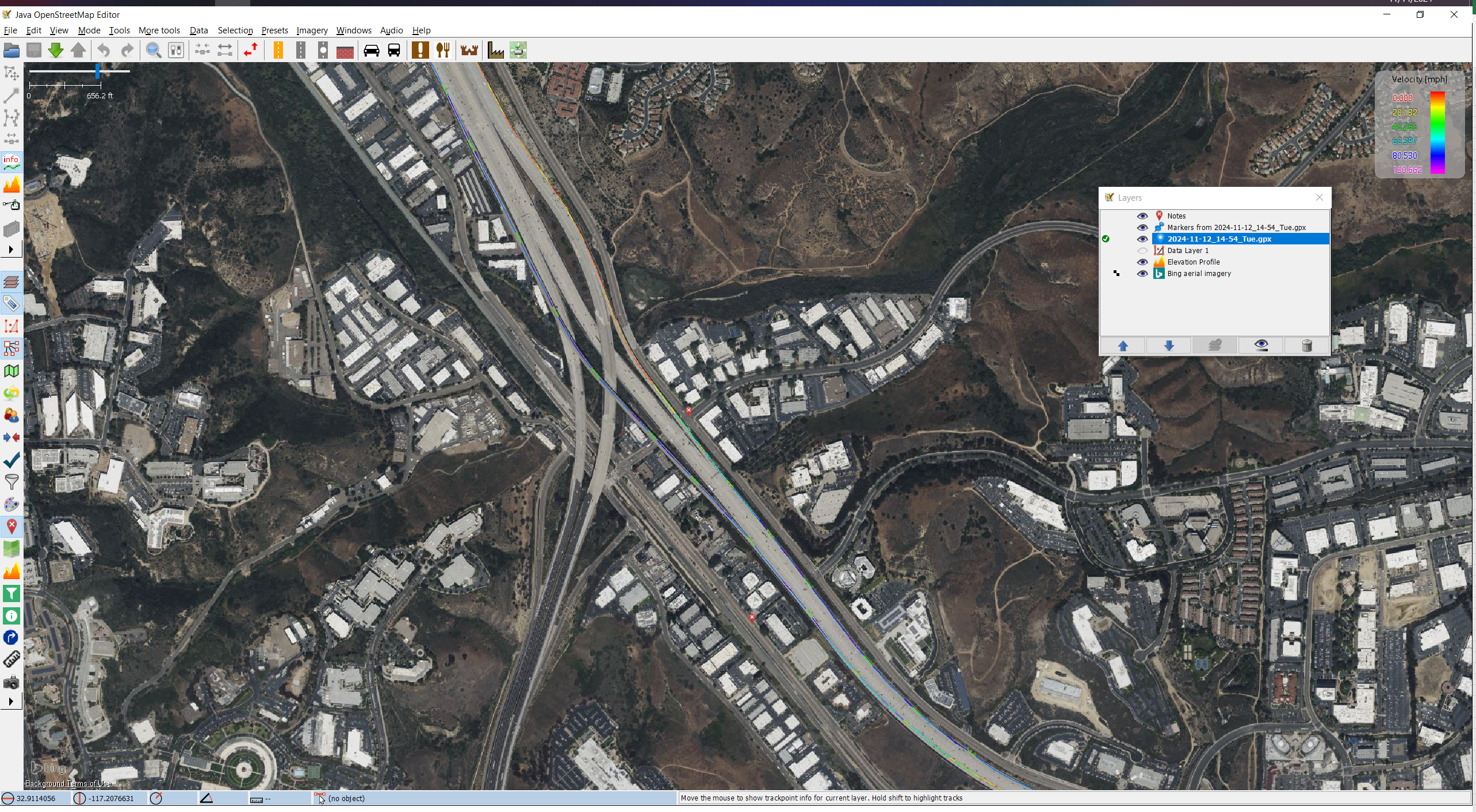Click the delete layer trash icon
The height and width of the screenshot is (812, 1476).
tap(1306, 346)
